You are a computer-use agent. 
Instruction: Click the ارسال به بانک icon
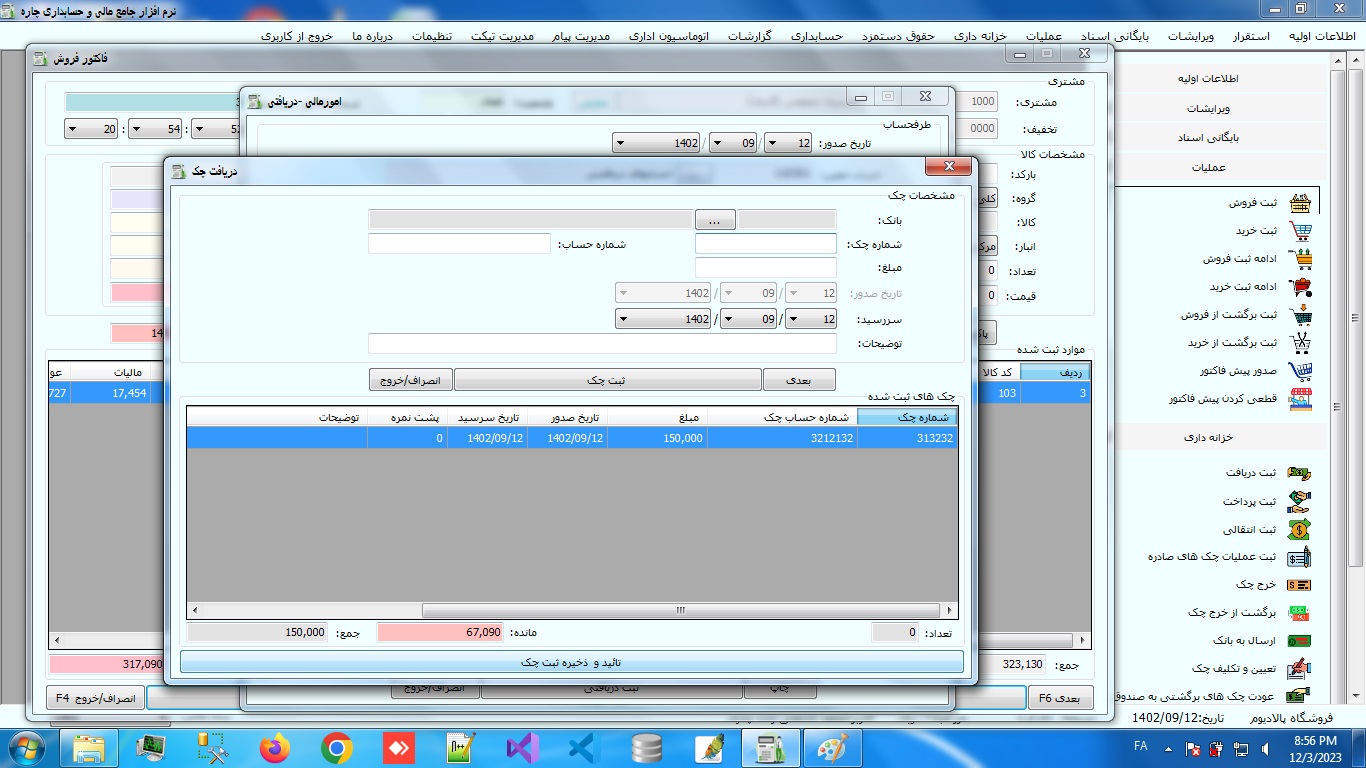(x=1299, y=641)
